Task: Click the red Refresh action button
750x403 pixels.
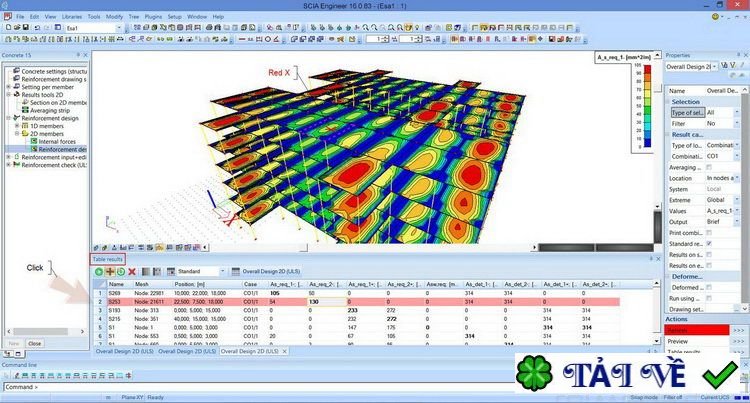Action: coord(696,330)
